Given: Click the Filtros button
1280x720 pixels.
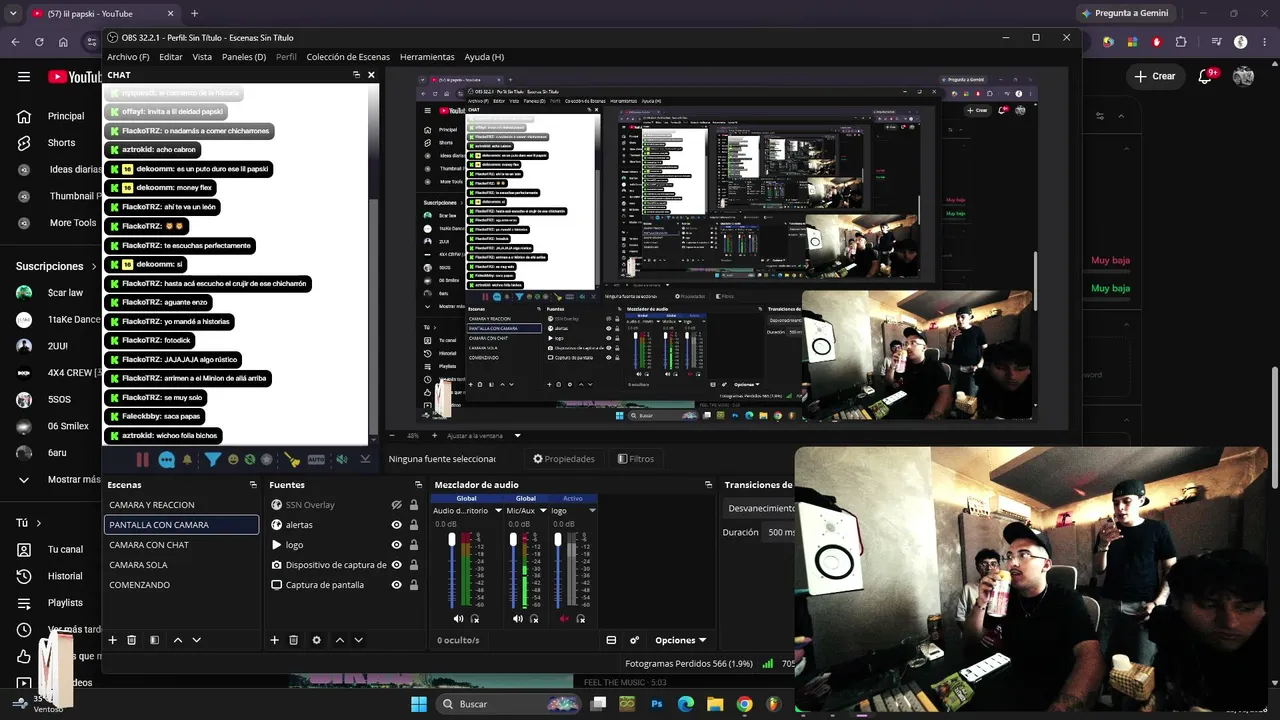Looking at the screenshot, I should click(x=636, y=459).
